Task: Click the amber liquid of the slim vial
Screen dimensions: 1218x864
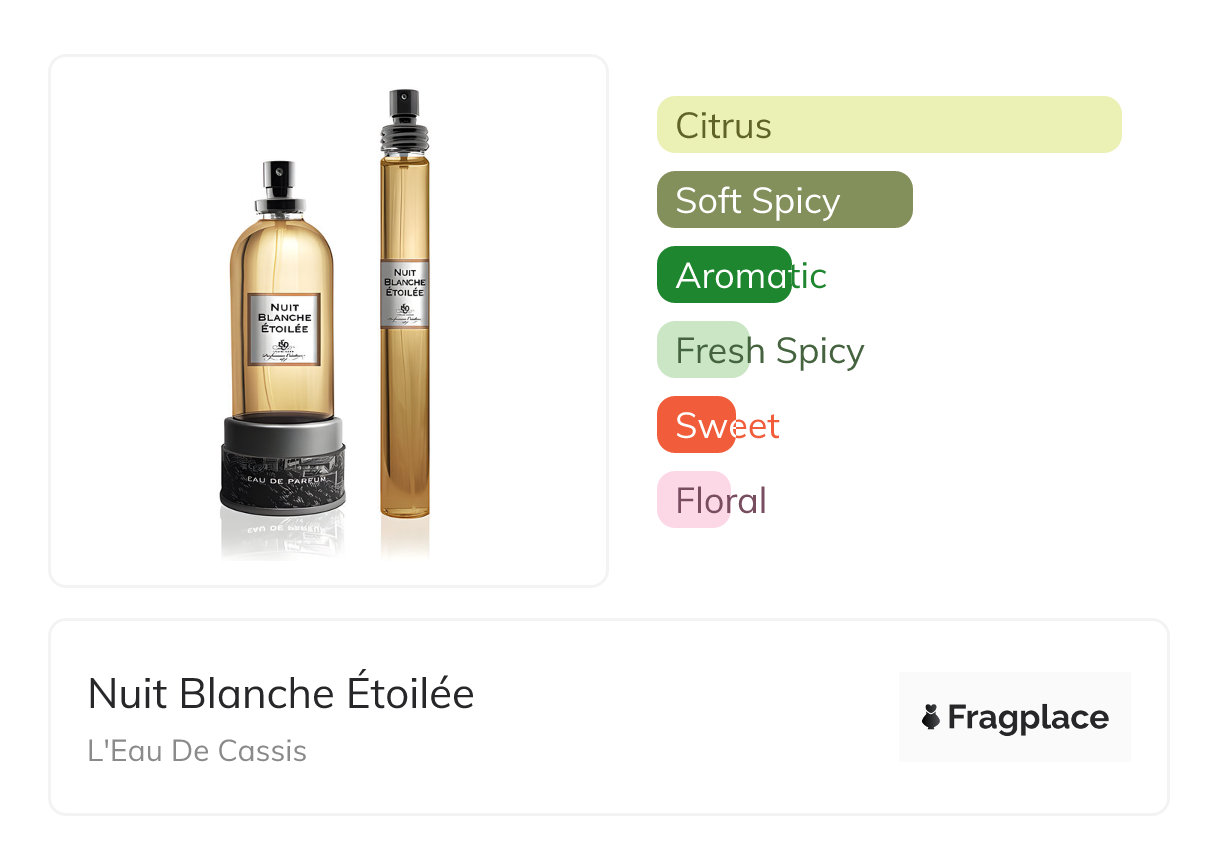Action: [405, 420]
